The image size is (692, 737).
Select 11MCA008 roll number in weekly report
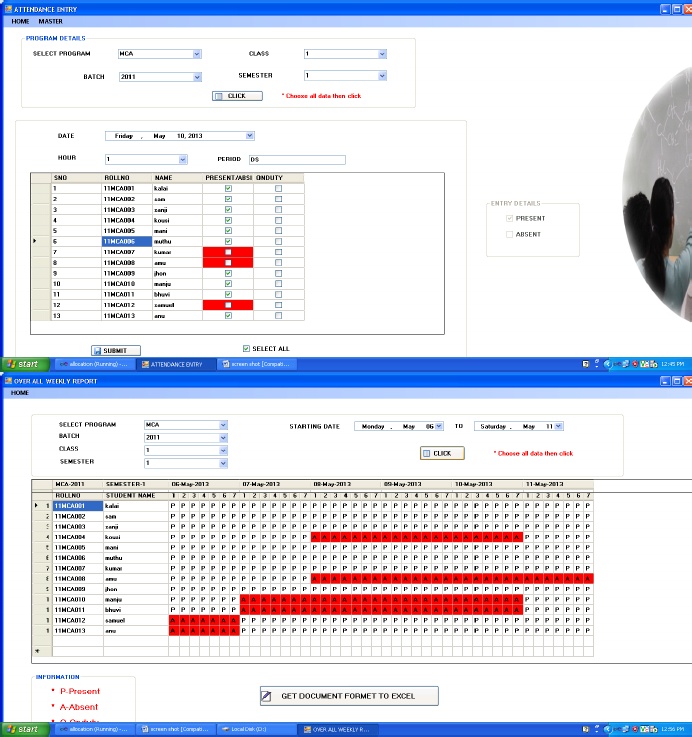coord(78,579)
